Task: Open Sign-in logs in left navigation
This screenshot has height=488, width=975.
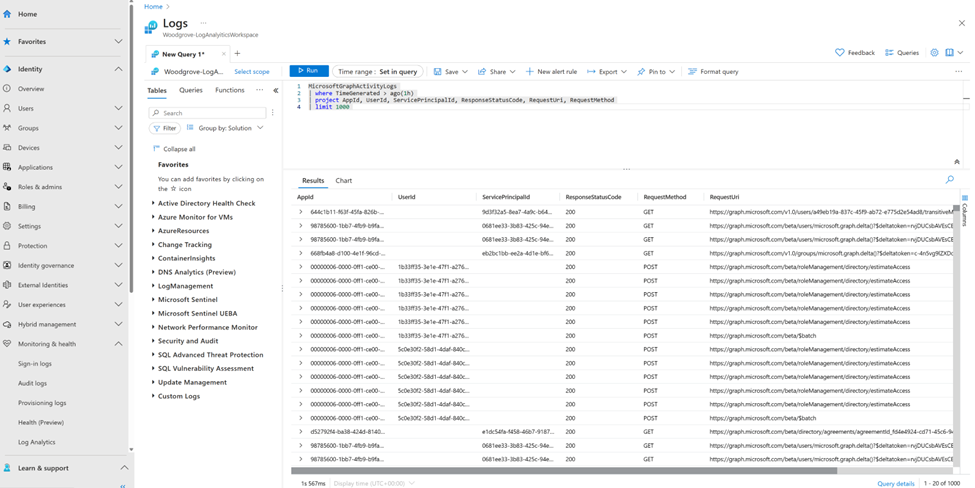Action: pos(35,364)
